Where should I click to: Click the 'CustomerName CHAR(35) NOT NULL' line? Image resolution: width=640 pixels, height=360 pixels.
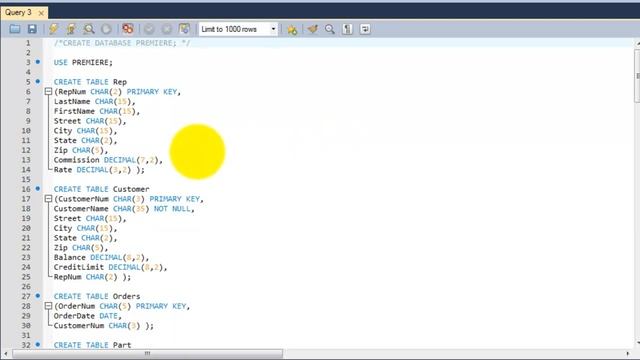(124, 209)
